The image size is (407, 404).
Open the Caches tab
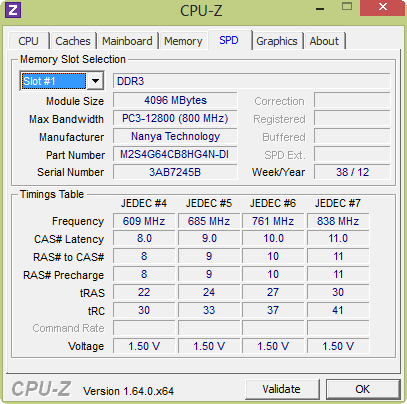point(73,41)
